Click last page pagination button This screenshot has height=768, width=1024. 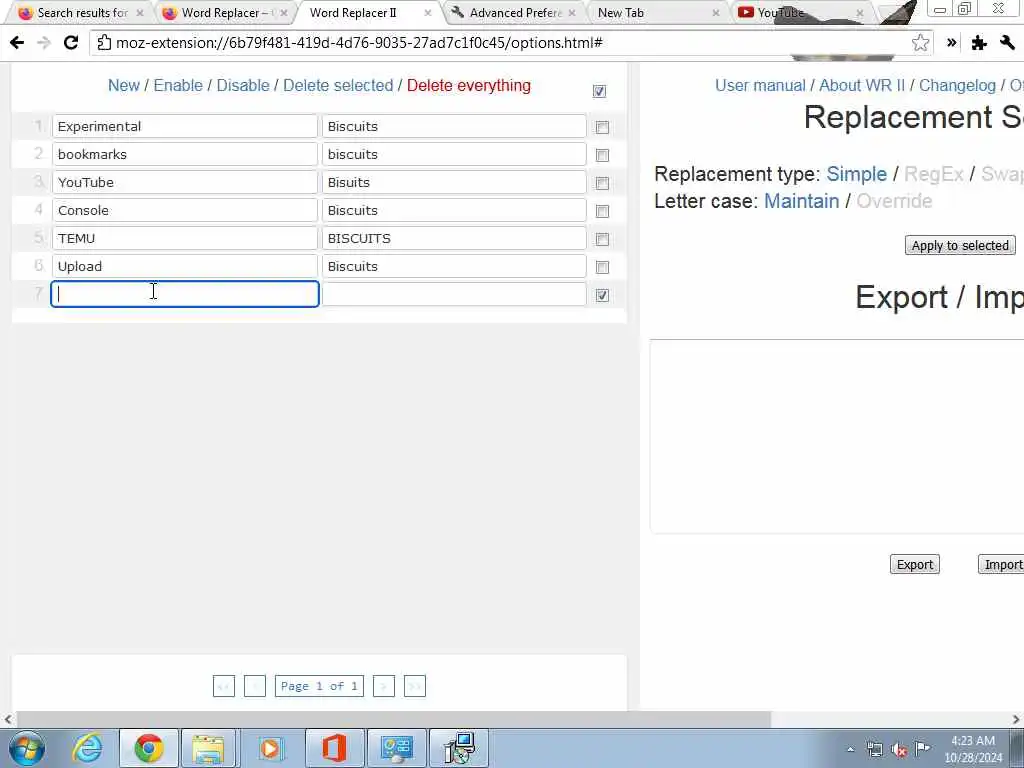click(415, 686)
